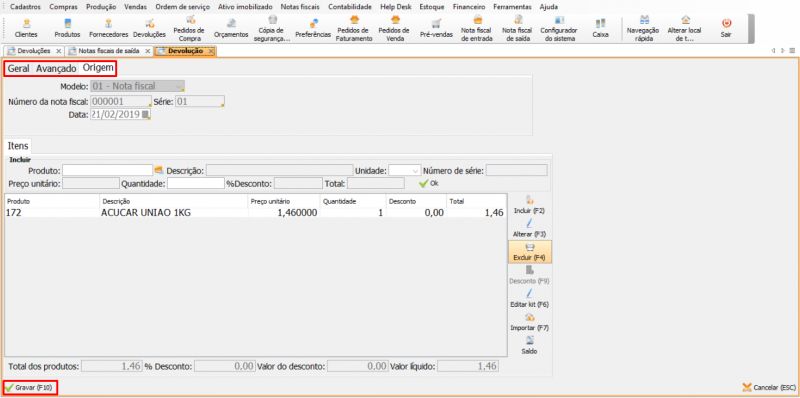The height and width of the screenshot is (398, 800).
Task: Open Configurador do sistema in the toolbar
Action: coord(559,29)
